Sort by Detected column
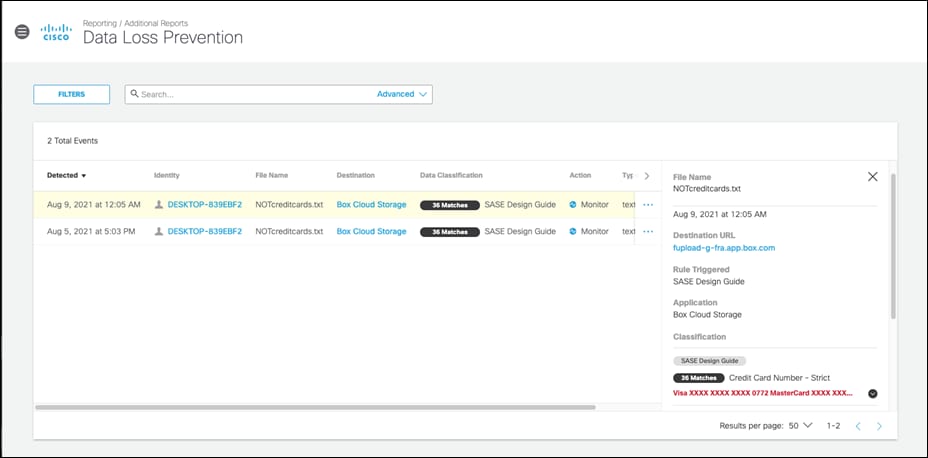The width and height of the screenshot is (928, 458). pos(66,176)
